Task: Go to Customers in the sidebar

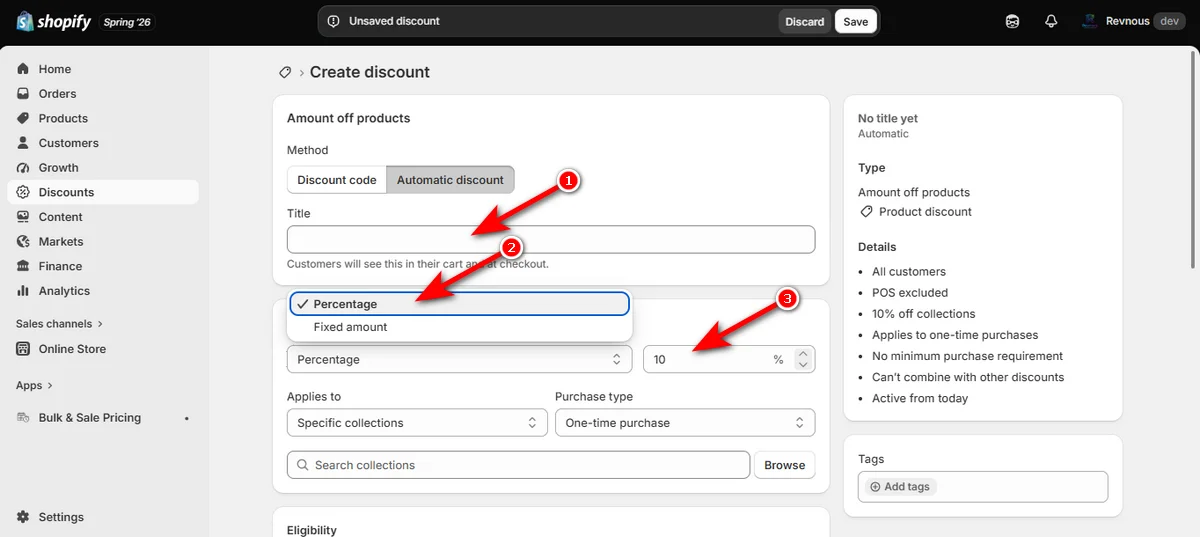Action: (x=103, y=143)
